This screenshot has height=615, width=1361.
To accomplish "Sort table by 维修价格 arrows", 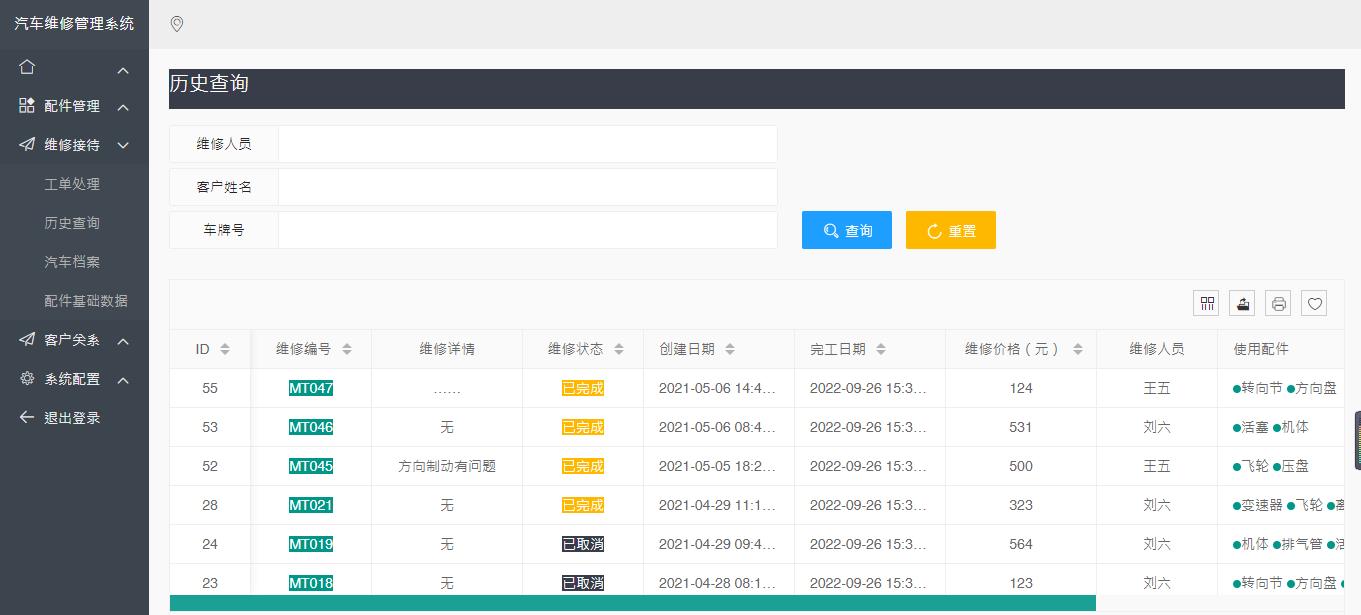I will (x=1077, y=349).
